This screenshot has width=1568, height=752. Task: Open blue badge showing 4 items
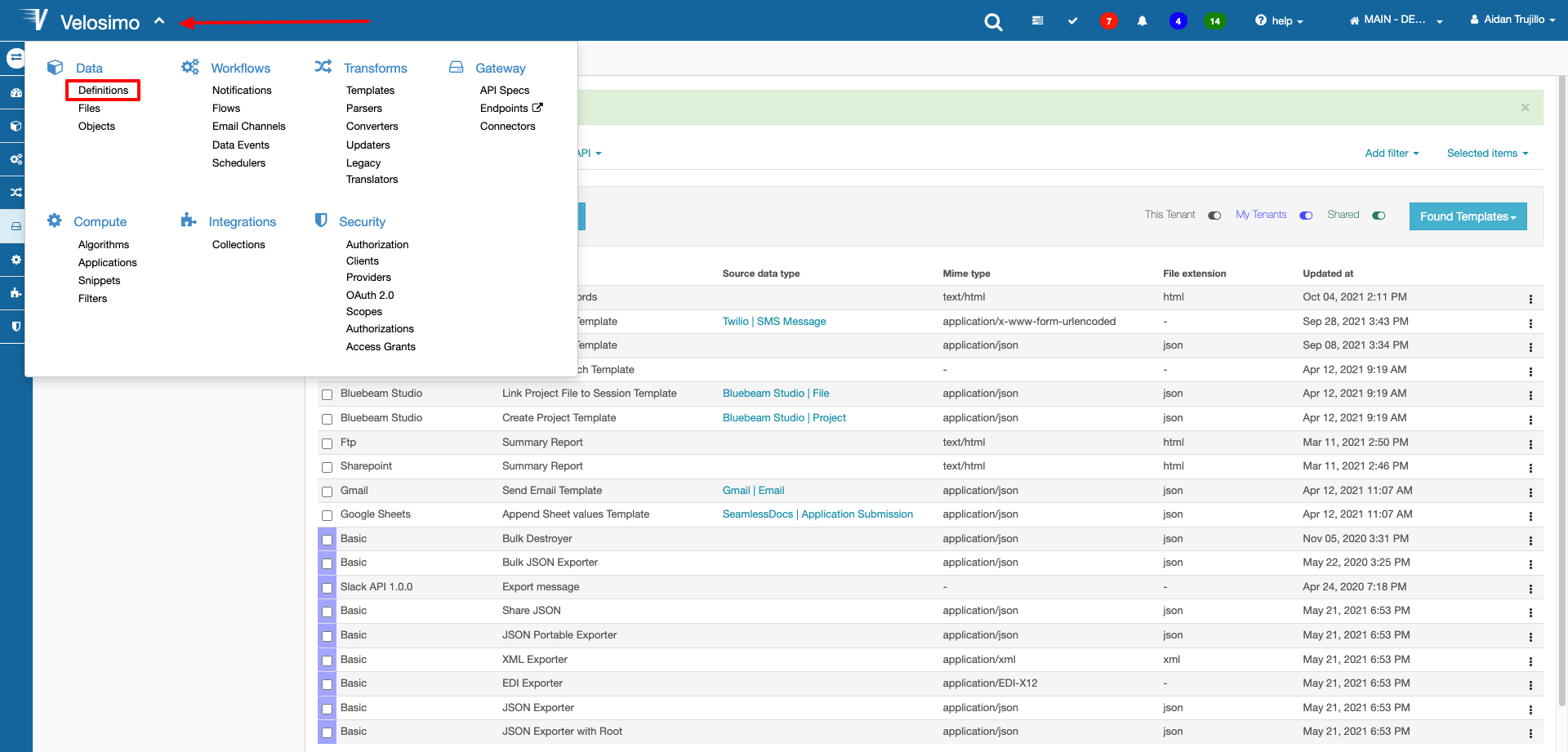click(x=1178, y=20)
